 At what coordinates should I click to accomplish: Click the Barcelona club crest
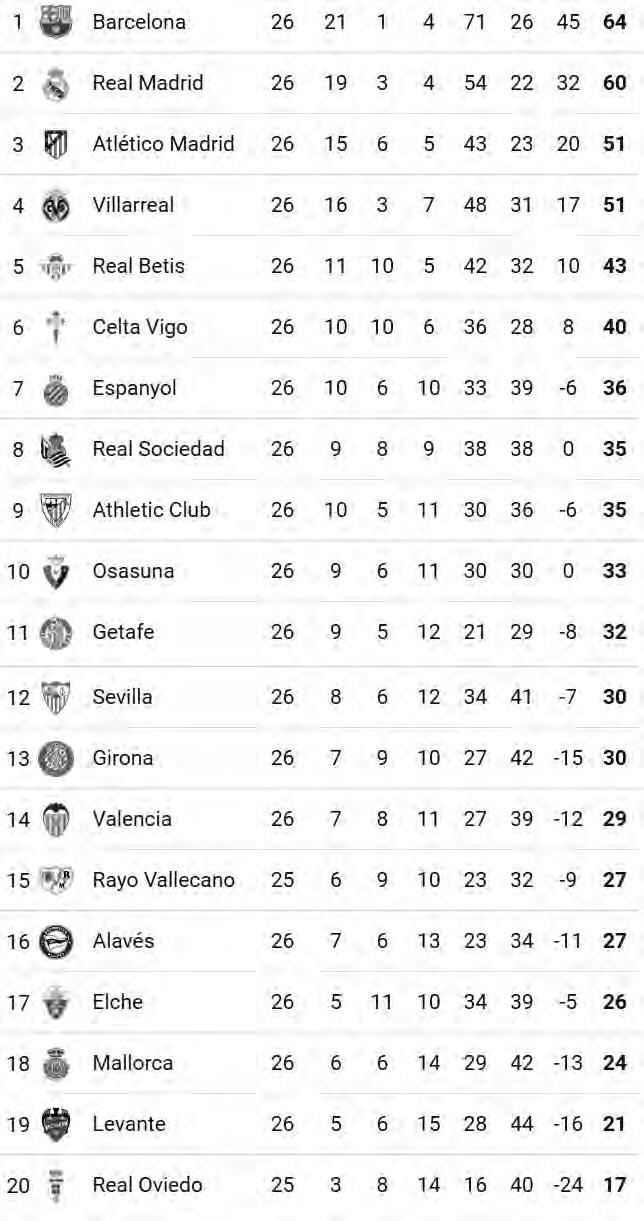click(56, 21)
